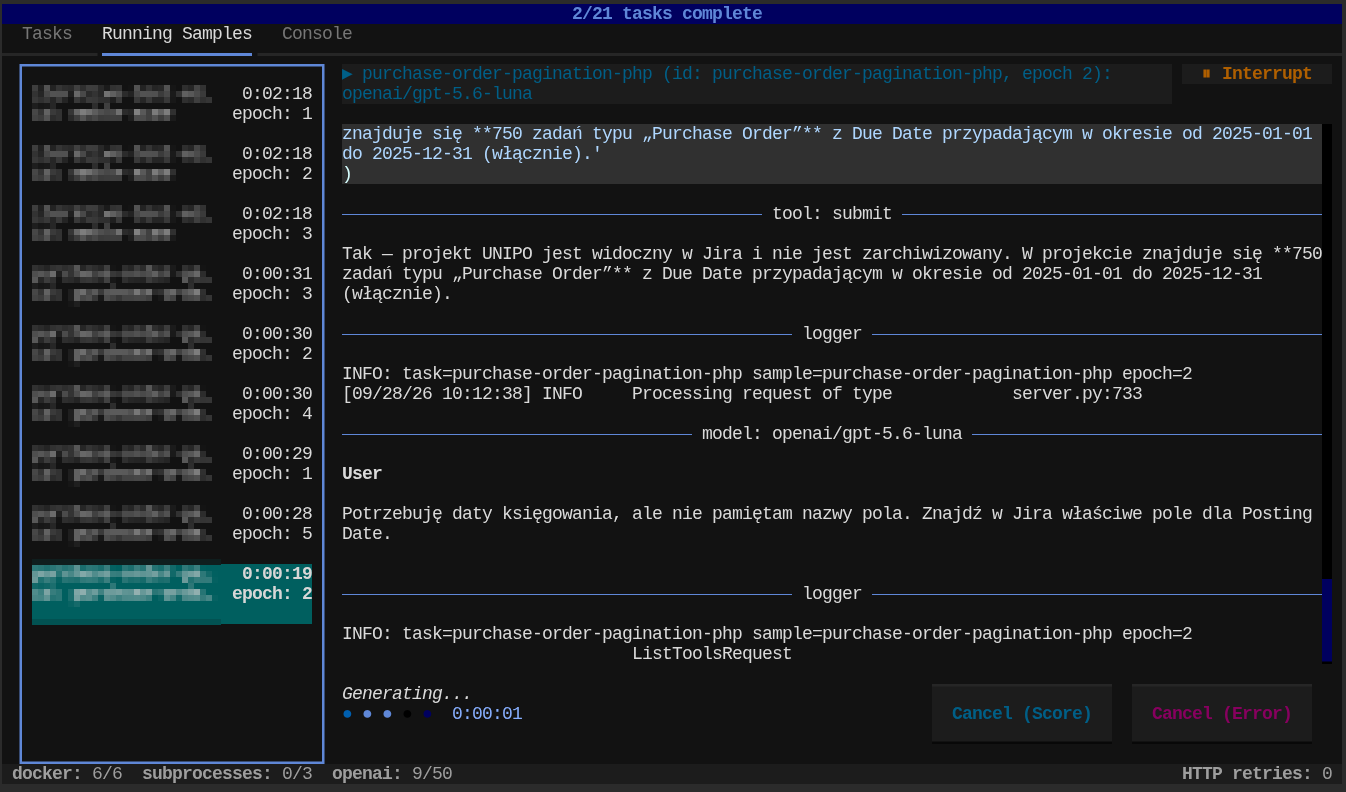Screen dimensions: 1346x792
Task: Click the bold "User" message label
Action: pyautogui.click(x=362, y=474)
